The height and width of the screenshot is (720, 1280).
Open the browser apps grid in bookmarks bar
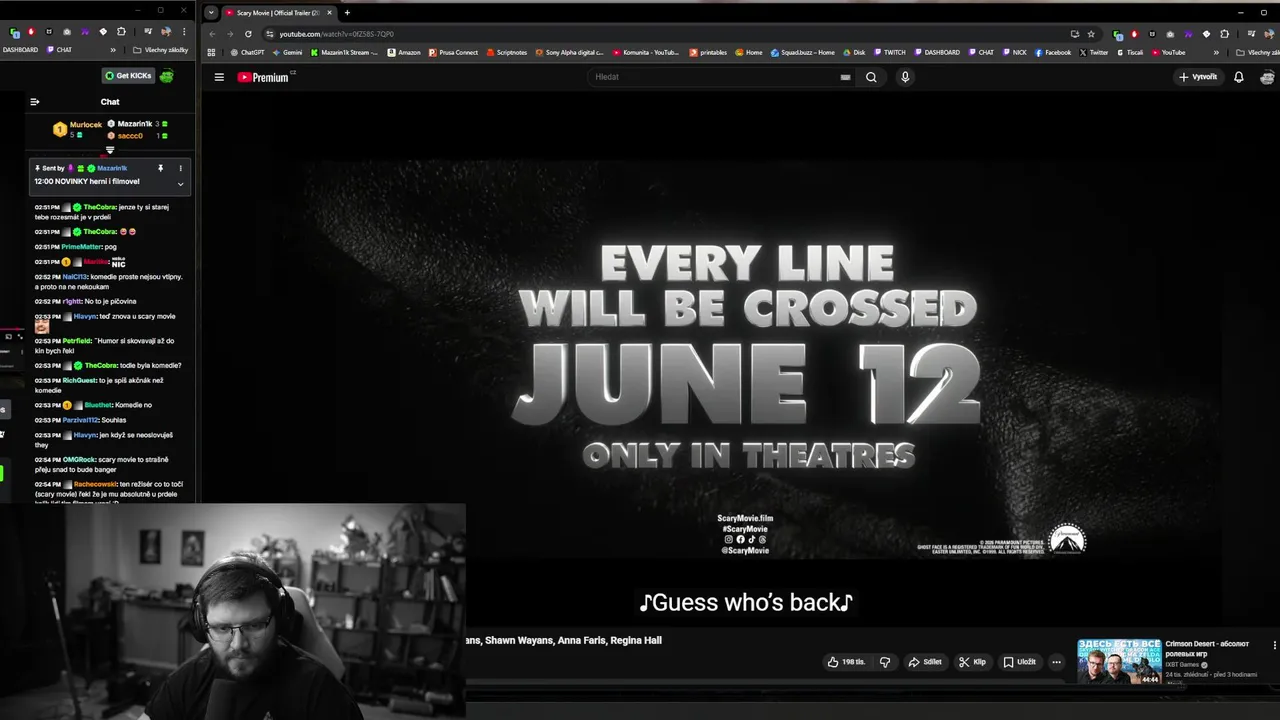pyautogui.click(x=211, y=52)
